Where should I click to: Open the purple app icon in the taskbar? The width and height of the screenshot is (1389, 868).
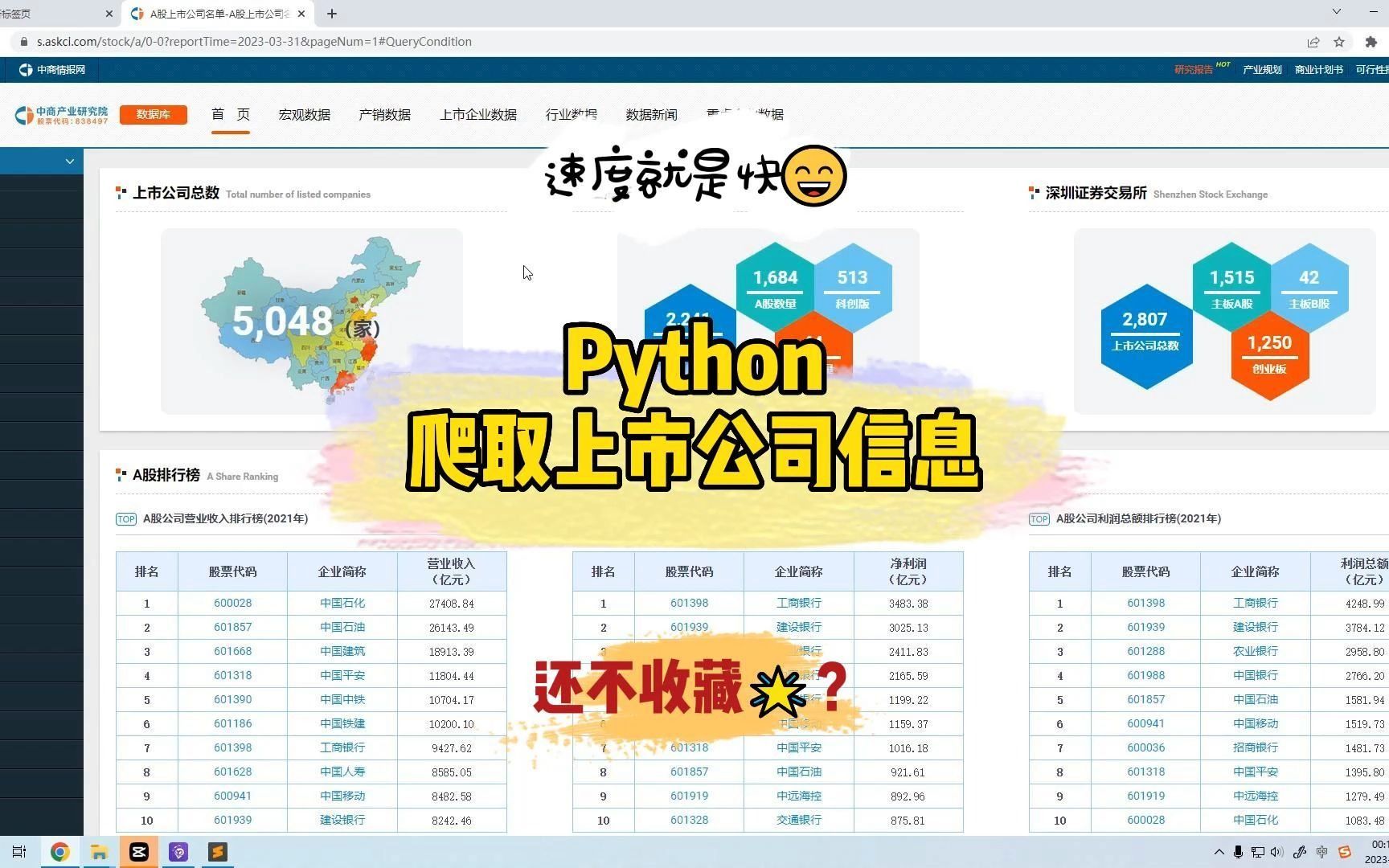click(x=178, y=852)
